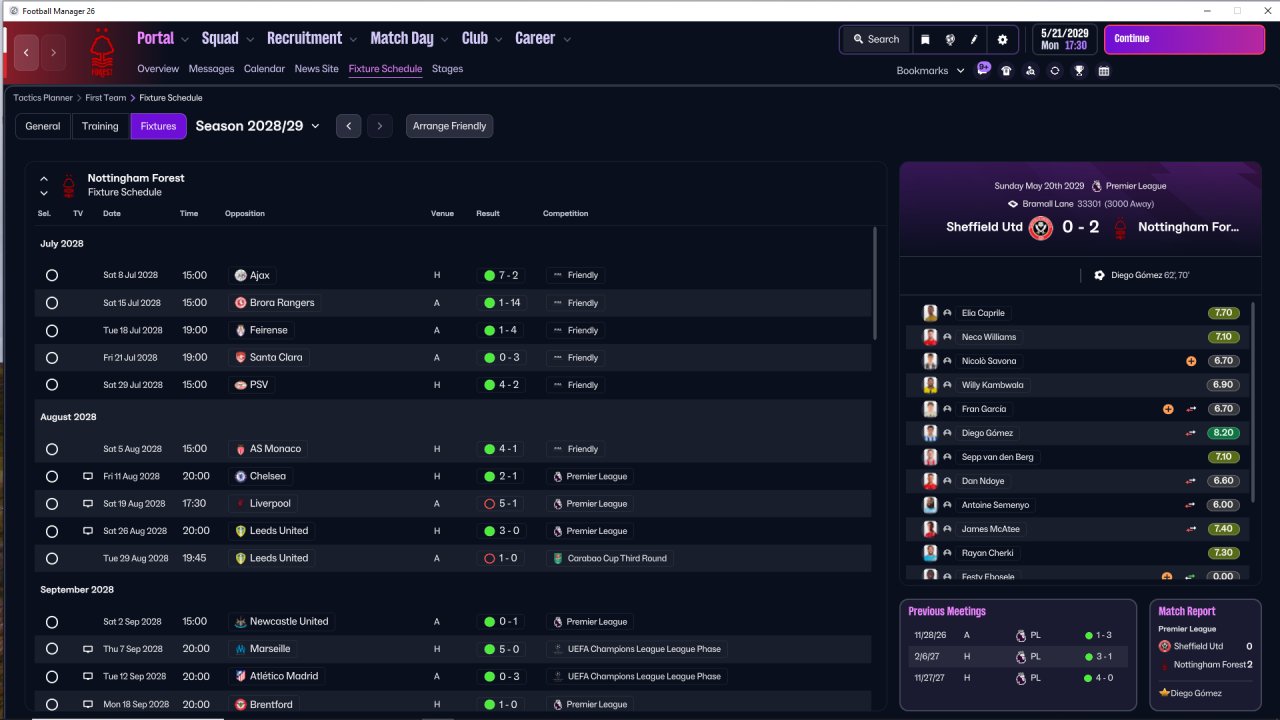The height and width of the screenshot is (720, 1280).
Task: Select the AS Monaco fixture radio button
Action: [x=52, y=449]
